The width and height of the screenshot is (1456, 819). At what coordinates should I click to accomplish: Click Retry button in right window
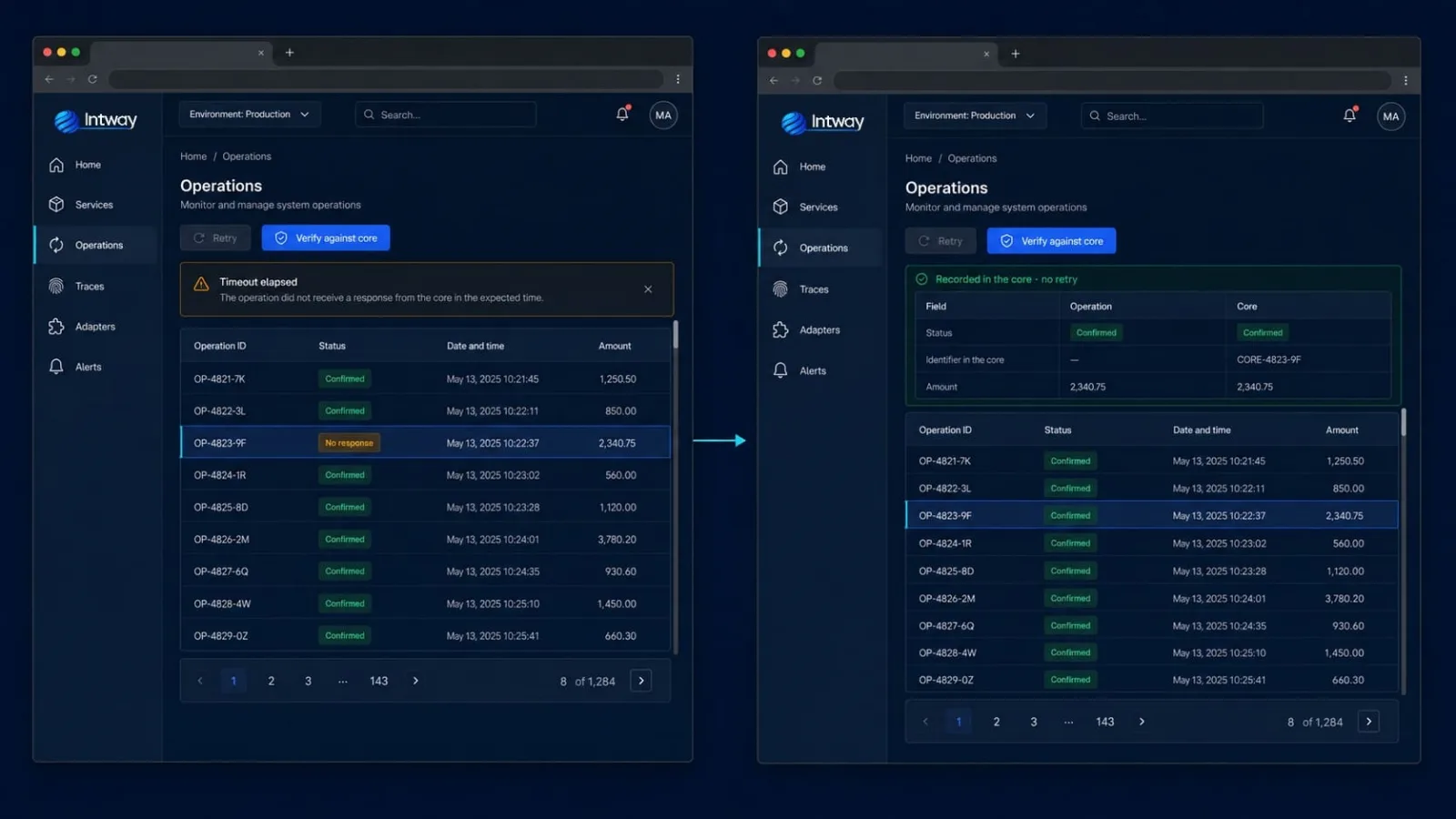pyautogui.click(x=940, y=241)
